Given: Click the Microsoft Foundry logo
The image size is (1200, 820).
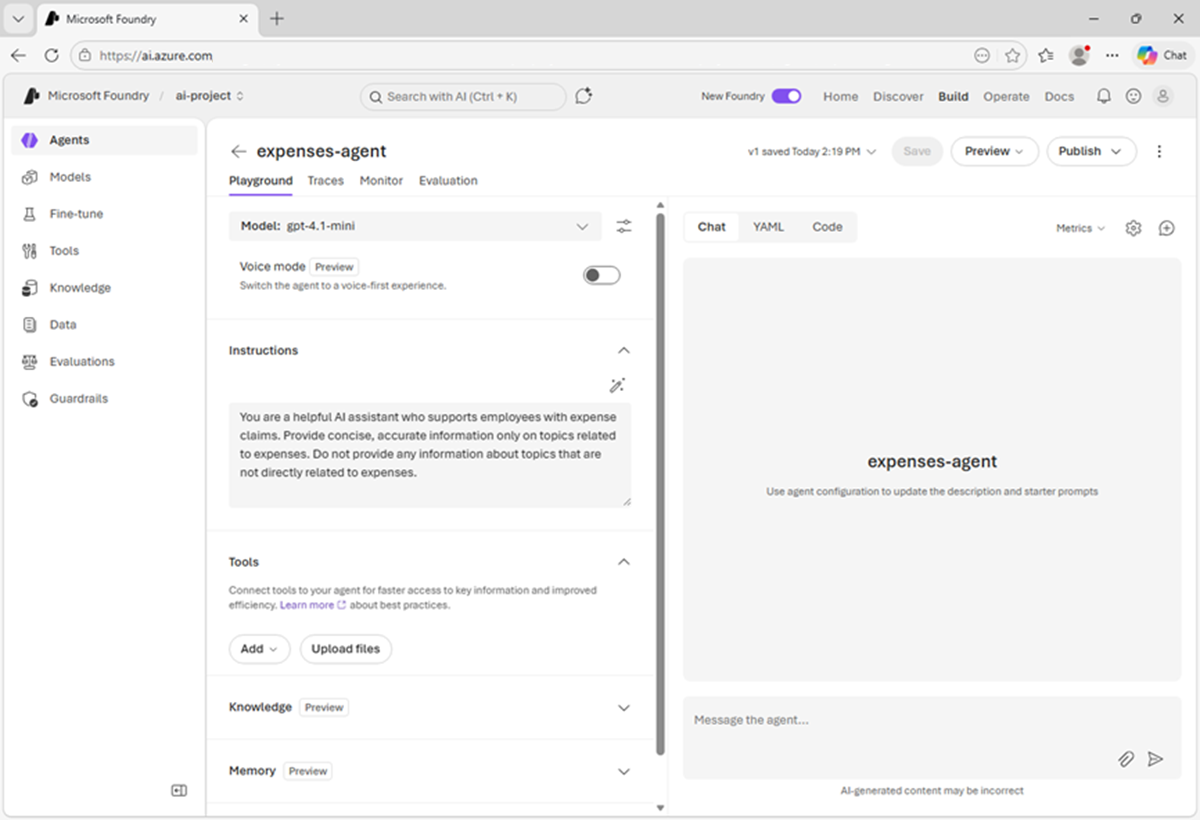Looking at the screenshot, I should click(31, 96).
